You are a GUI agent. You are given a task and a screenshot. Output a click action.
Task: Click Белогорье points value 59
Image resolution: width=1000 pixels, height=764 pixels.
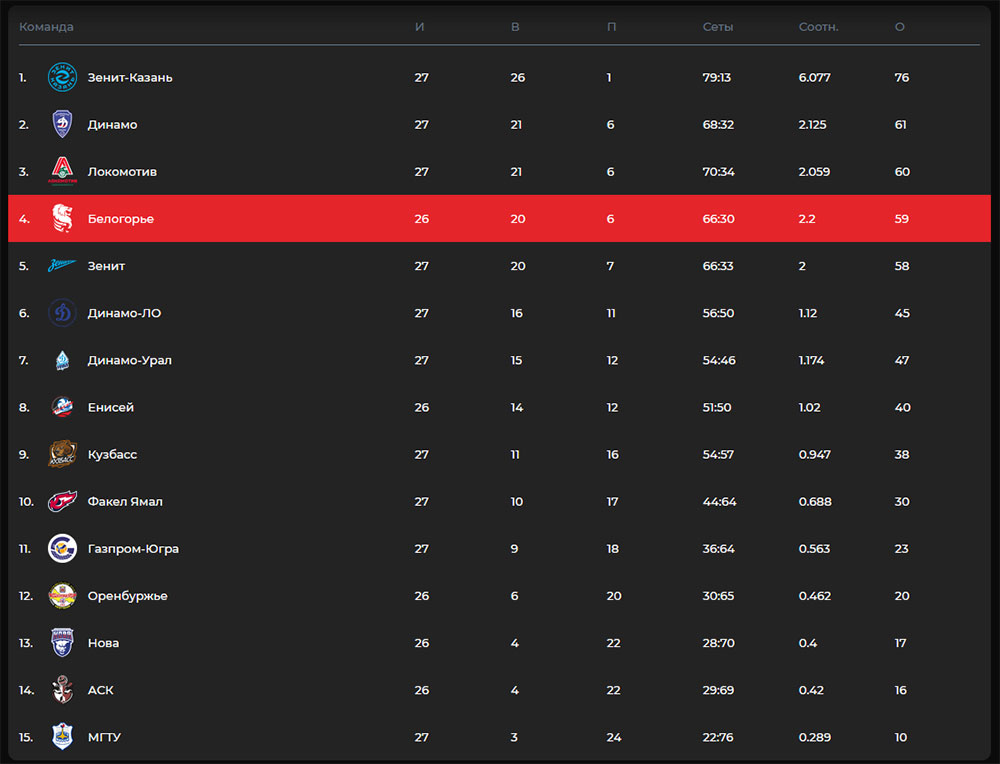point(902,219)
